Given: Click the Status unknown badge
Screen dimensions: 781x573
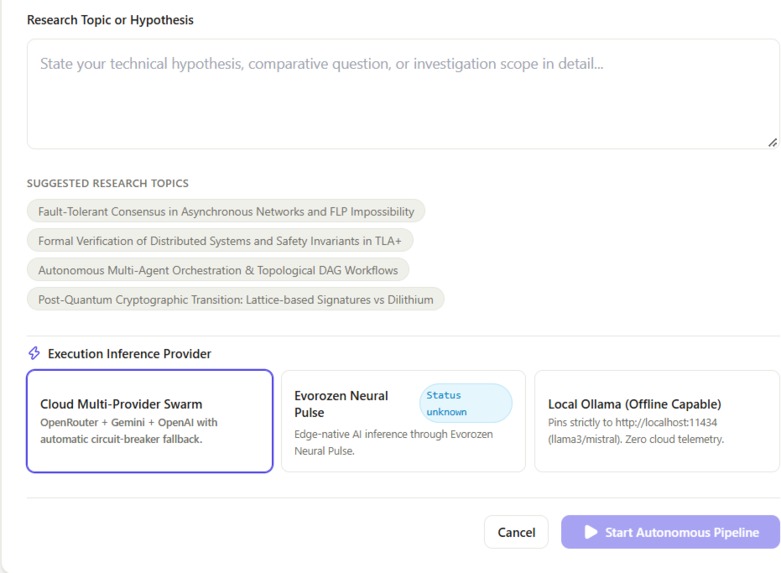Looking at the screenshot, I should tap(465, 403).
